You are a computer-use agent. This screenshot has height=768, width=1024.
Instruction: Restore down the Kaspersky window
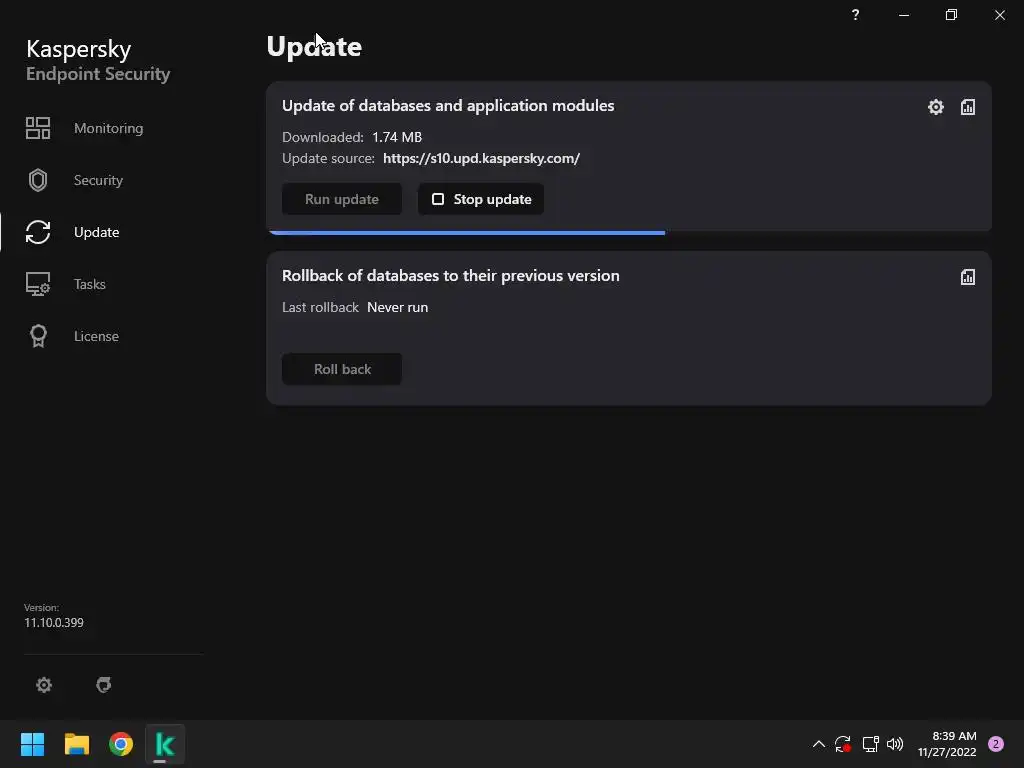(x=952, y=14)
